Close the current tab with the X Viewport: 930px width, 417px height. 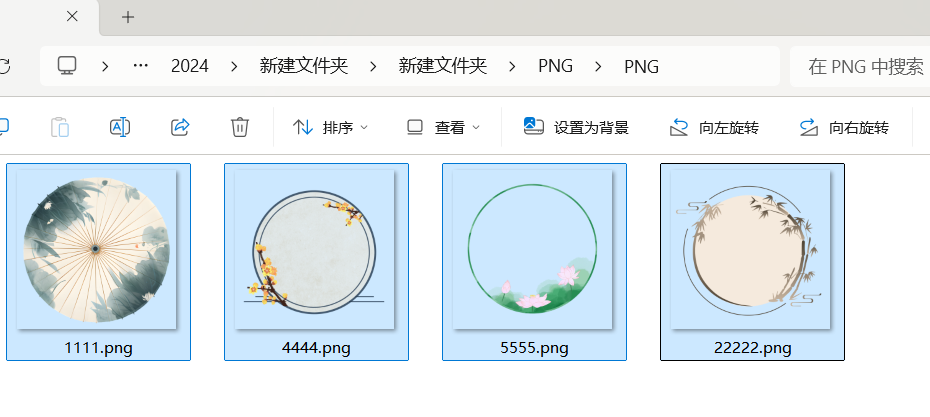click(x=72, y=17)
